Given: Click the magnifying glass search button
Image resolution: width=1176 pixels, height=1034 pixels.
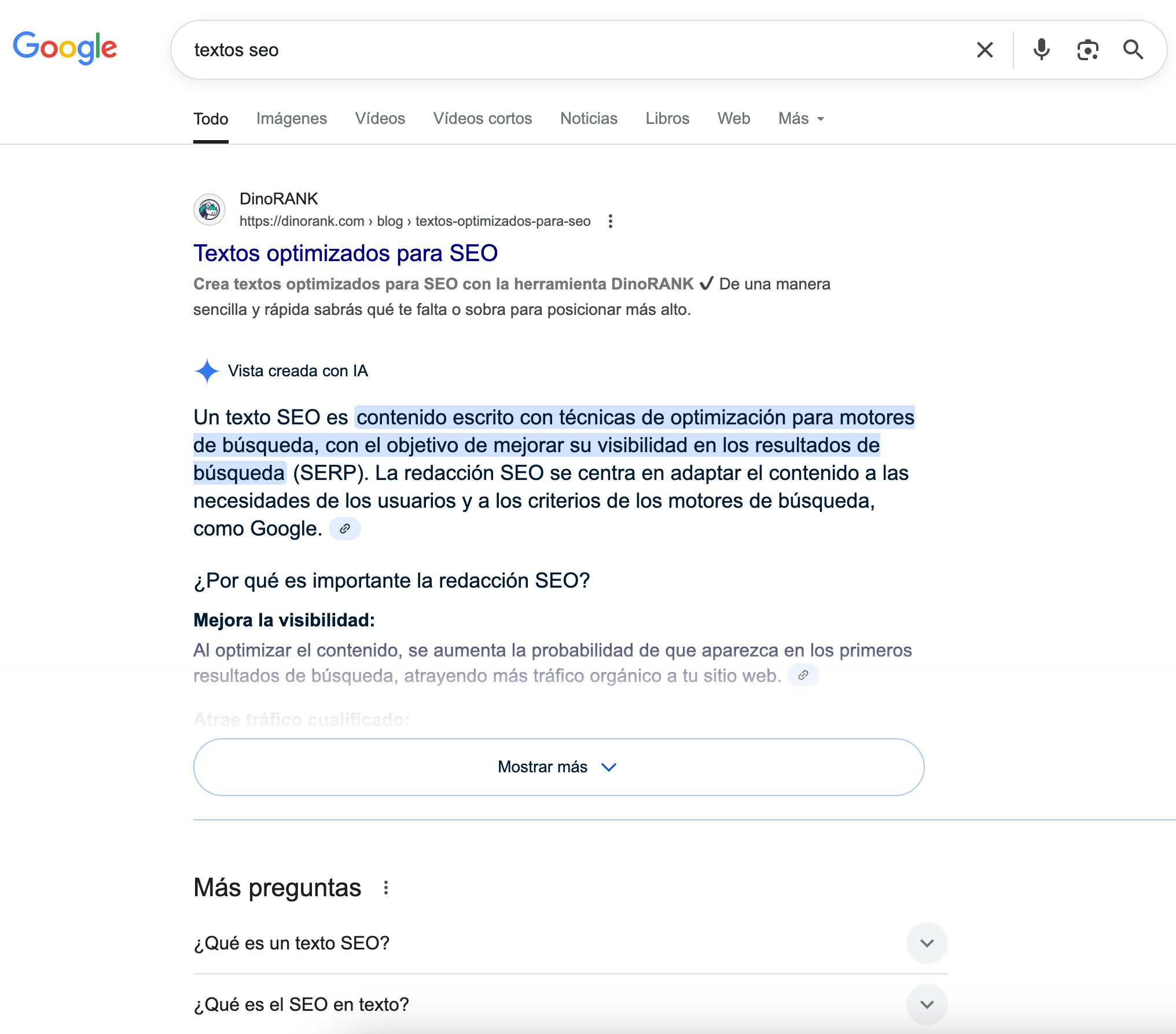Looking at the screenshot, I should pyautogui.click(x=1133, y=50).
